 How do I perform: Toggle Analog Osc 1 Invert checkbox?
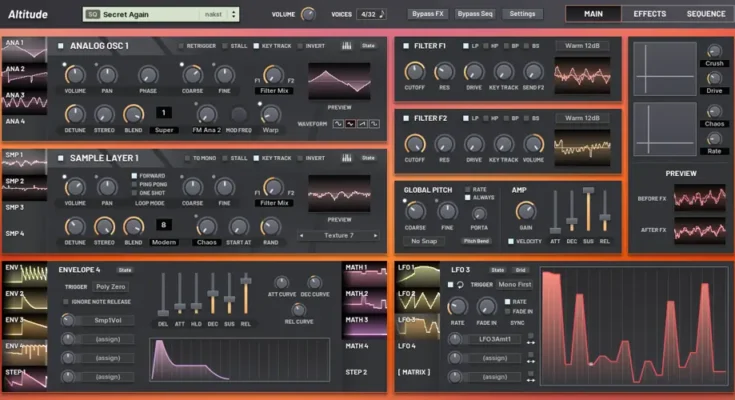click(300, 46)
